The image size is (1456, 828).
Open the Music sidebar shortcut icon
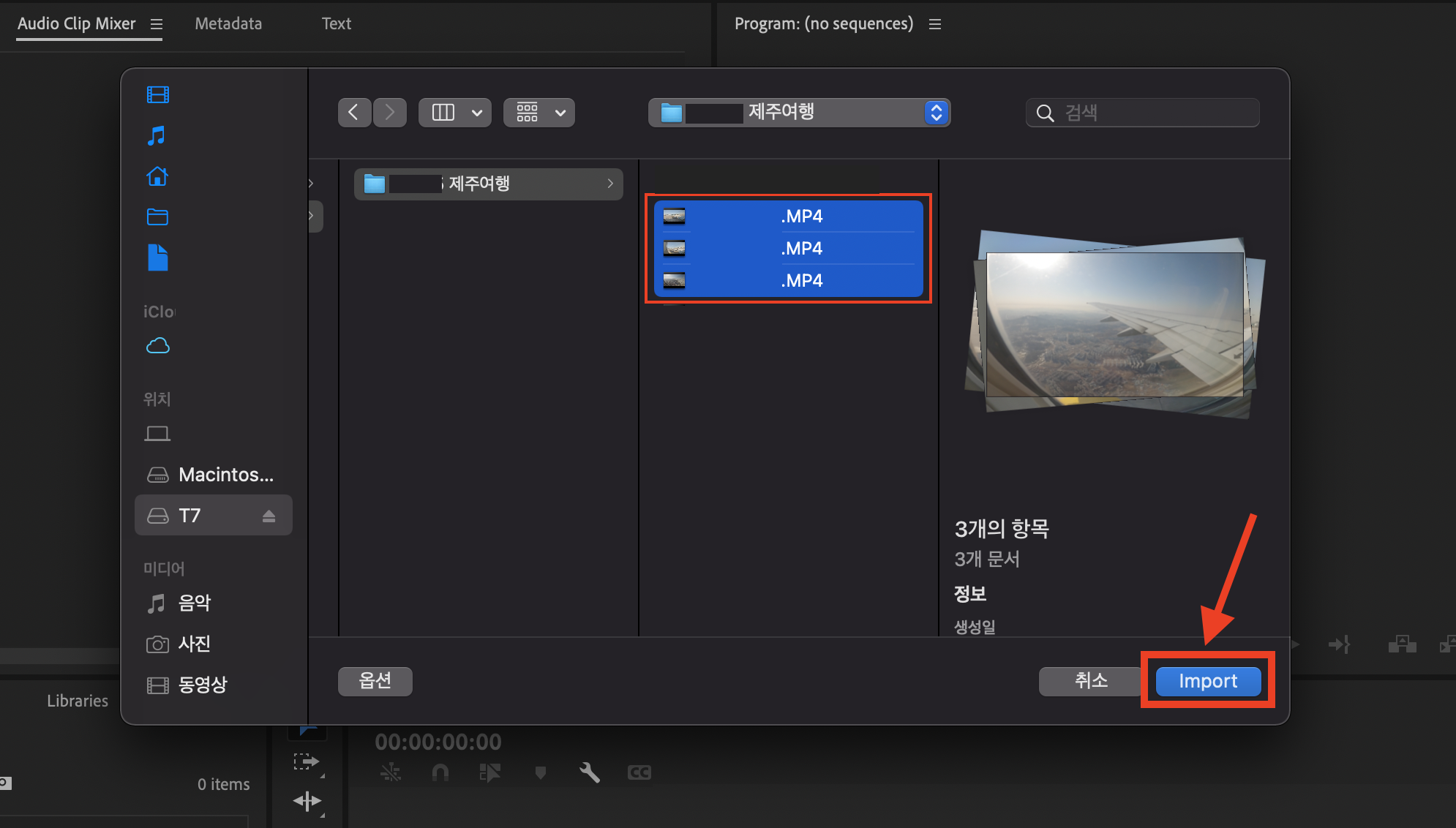[157, 135]
